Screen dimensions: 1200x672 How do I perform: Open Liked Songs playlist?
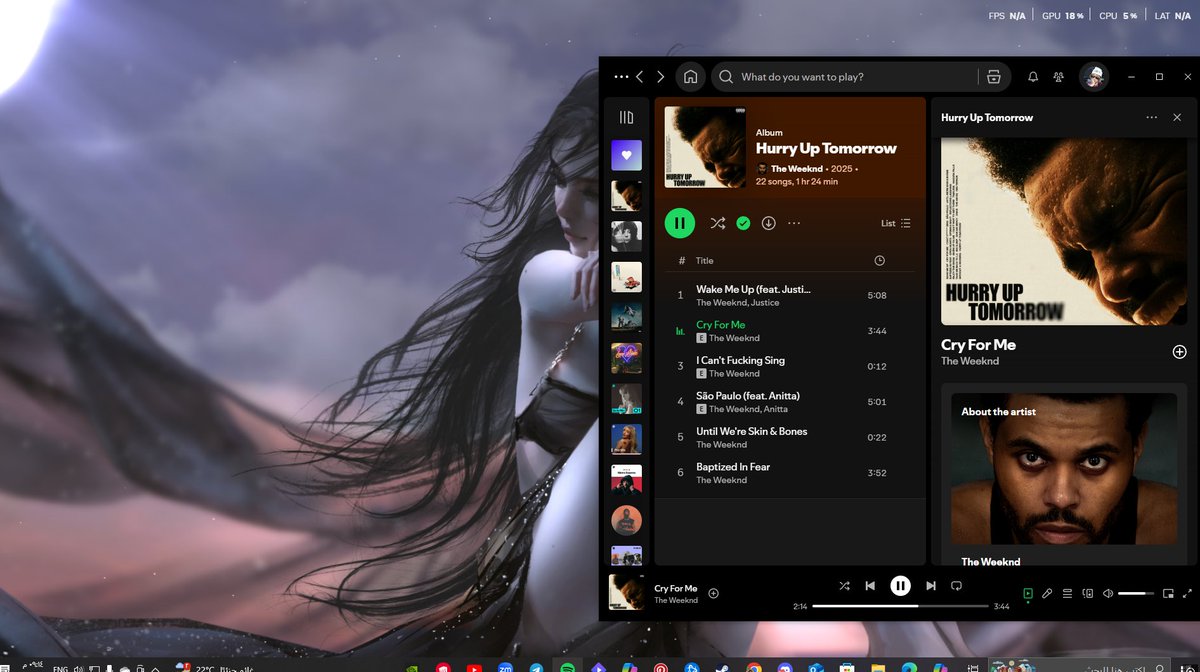tap(627, 155)
